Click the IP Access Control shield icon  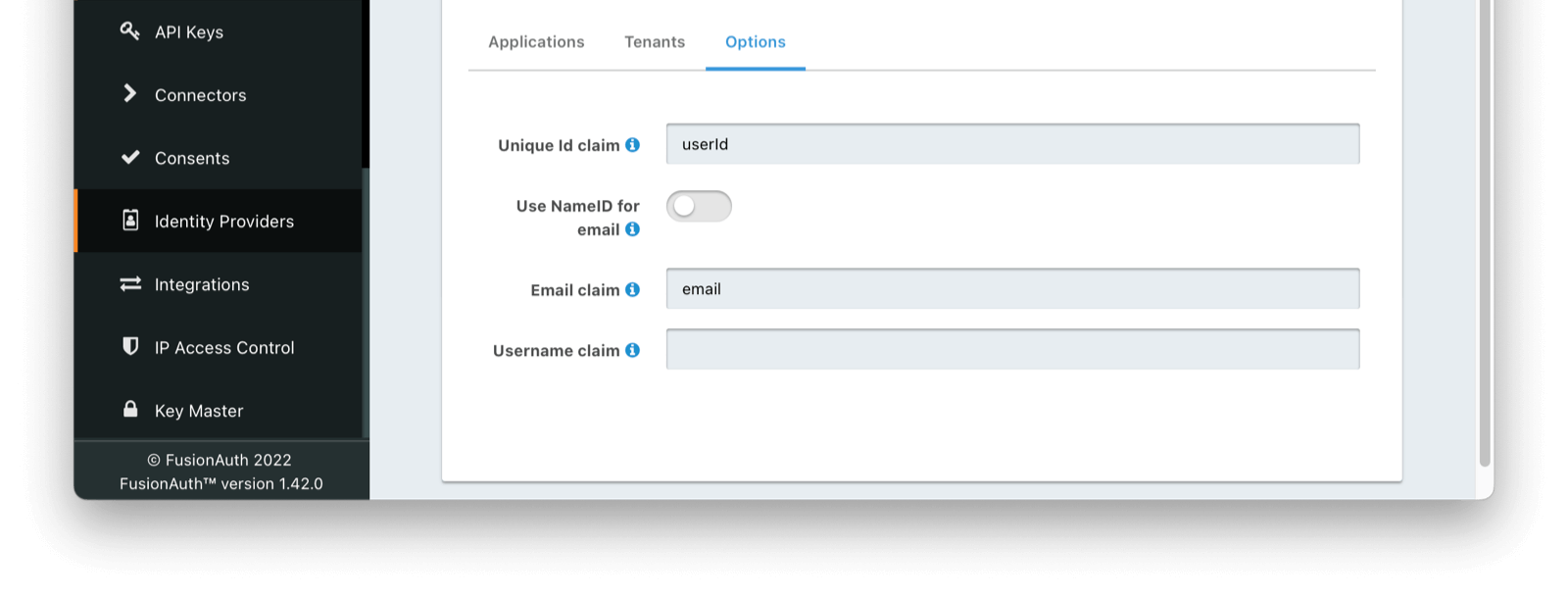pyautogui.click(x=130, y=346)
